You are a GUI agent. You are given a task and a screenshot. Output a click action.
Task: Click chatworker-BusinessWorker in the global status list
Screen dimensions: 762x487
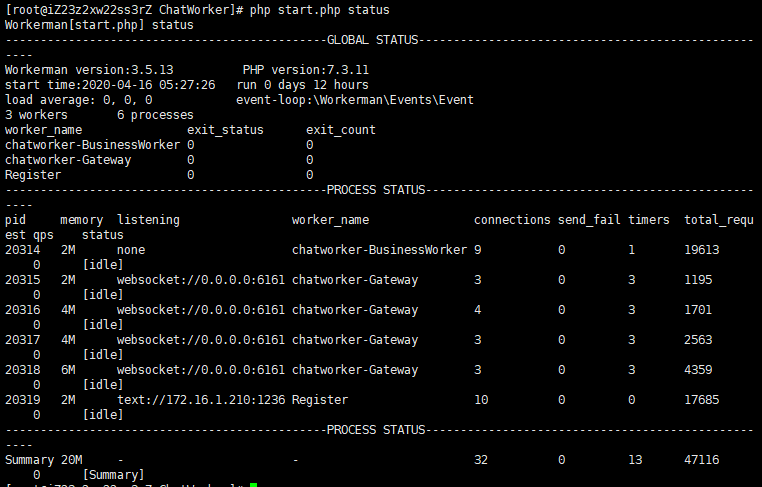click(92, 145)
